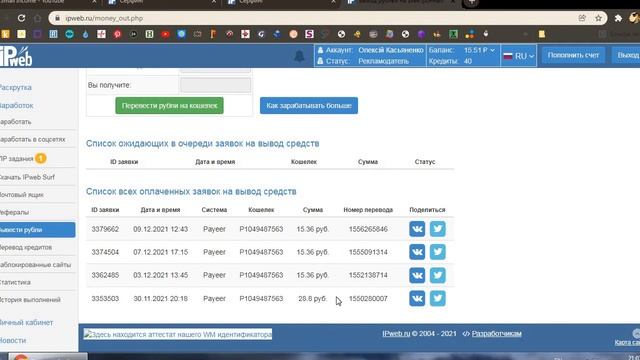
Task: Share request 3379662 on VK
Action: coord(417,229)
